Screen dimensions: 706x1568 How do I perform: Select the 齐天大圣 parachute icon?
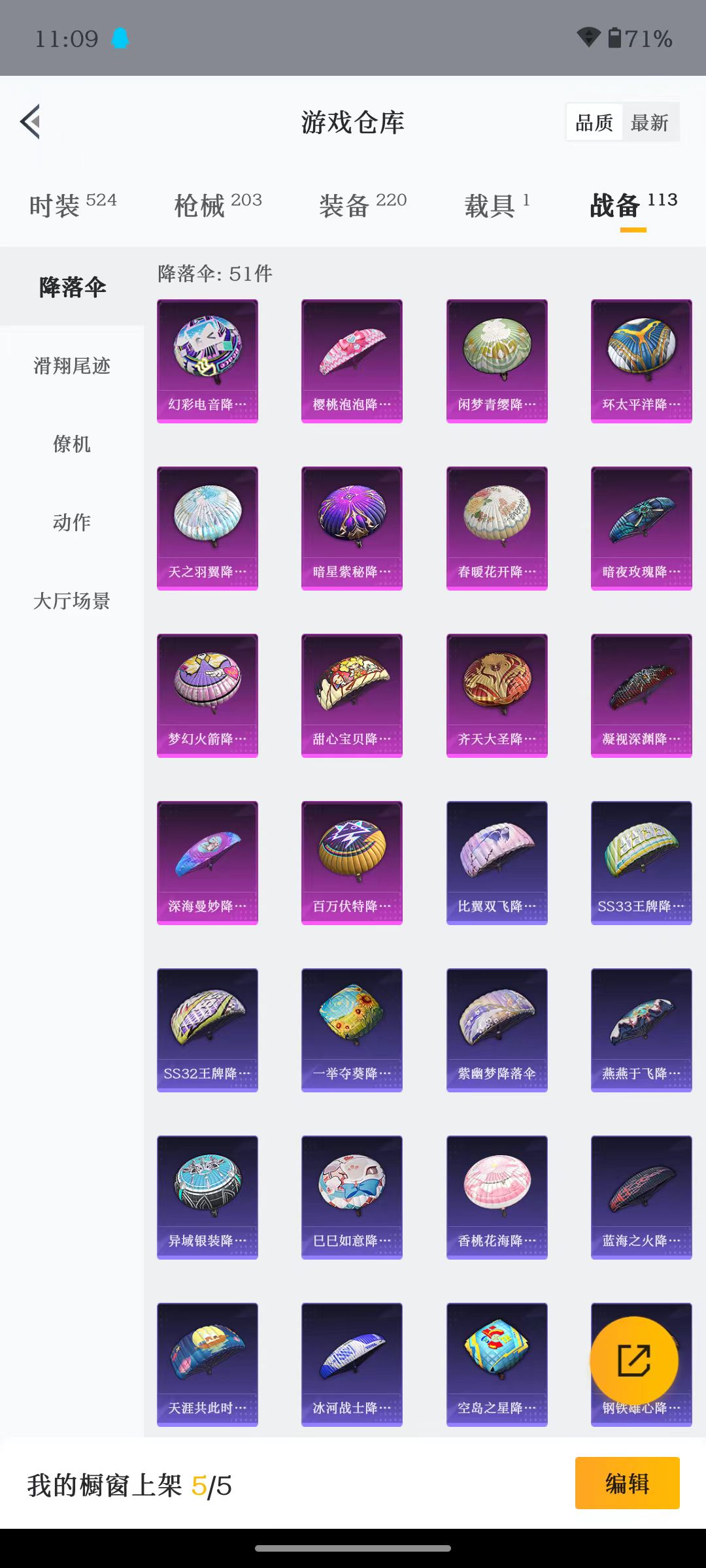pos(497,695)
